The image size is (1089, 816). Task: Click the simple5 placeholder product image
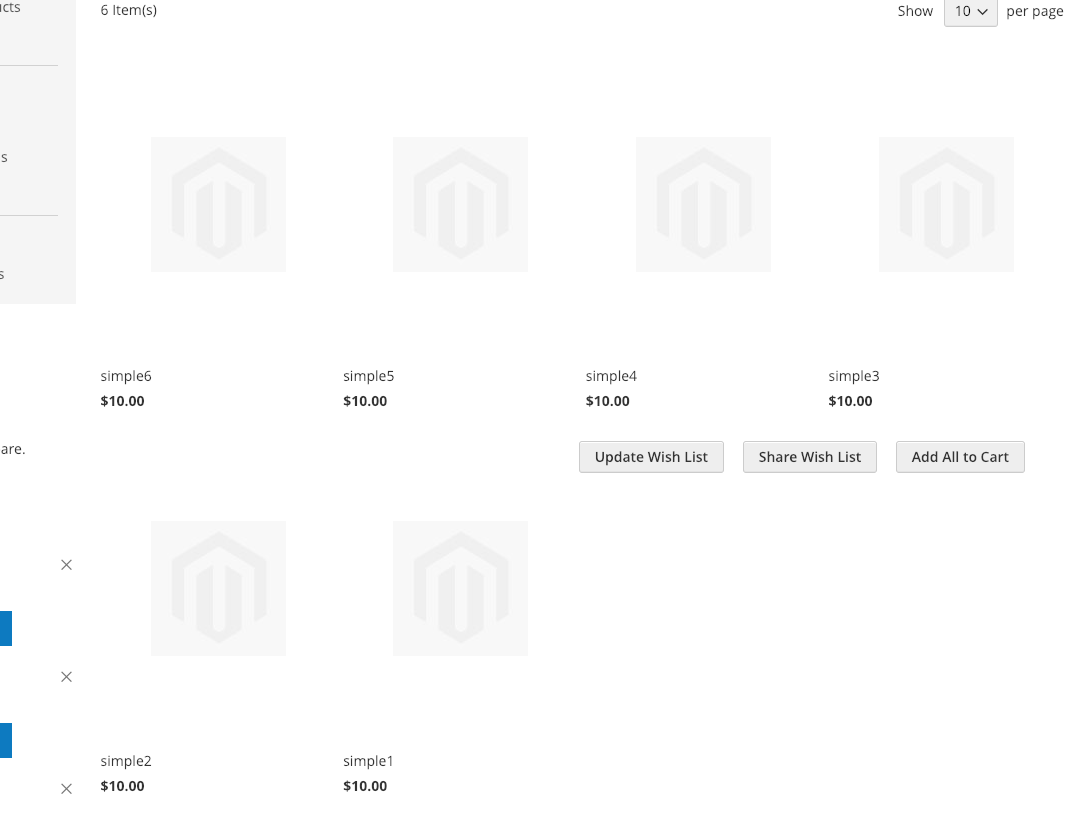coord(460,204)
